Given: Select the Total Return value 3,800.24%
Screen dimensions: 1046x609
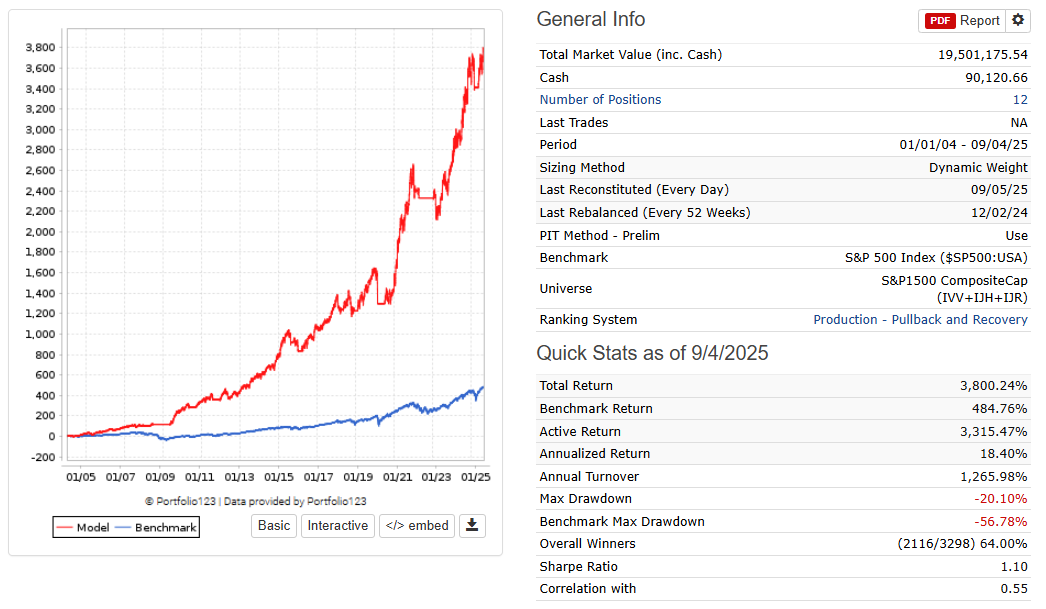Looking at the screenshot, I should click(993, 386).
